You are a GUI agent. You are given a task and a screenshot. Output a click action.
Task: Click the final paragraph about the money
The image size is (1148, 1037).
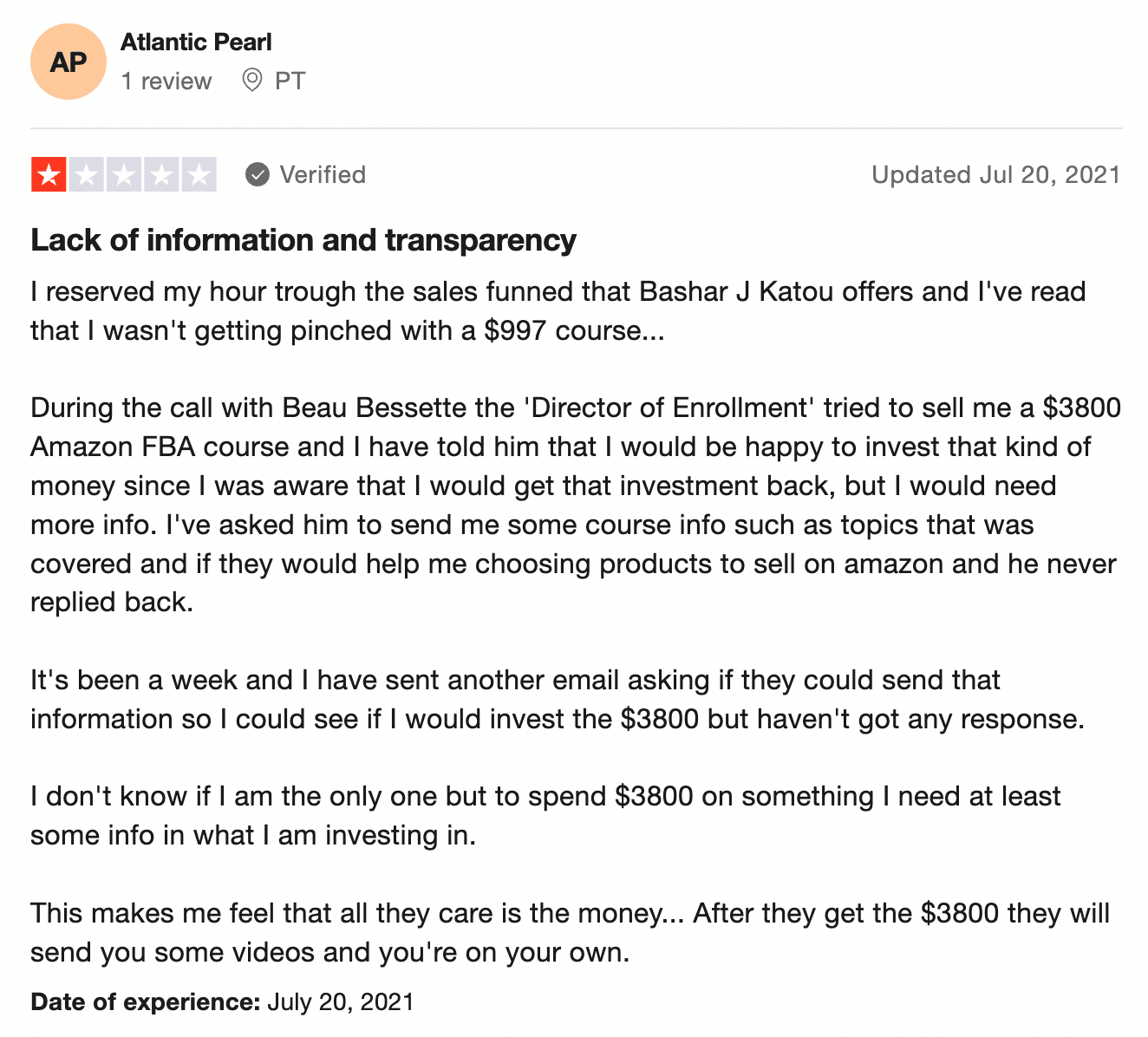(570, 933)
